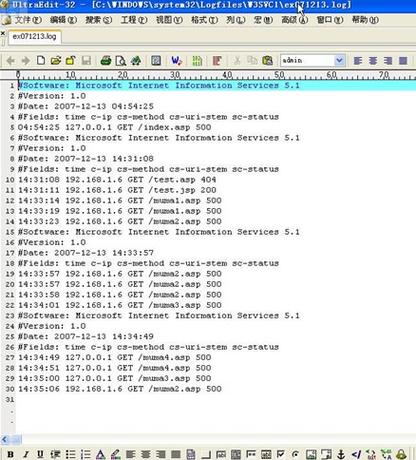The height and width of the screenshot is (460, 416).
Task: Insert image using picture icon
Action: (x=311, y=454)
